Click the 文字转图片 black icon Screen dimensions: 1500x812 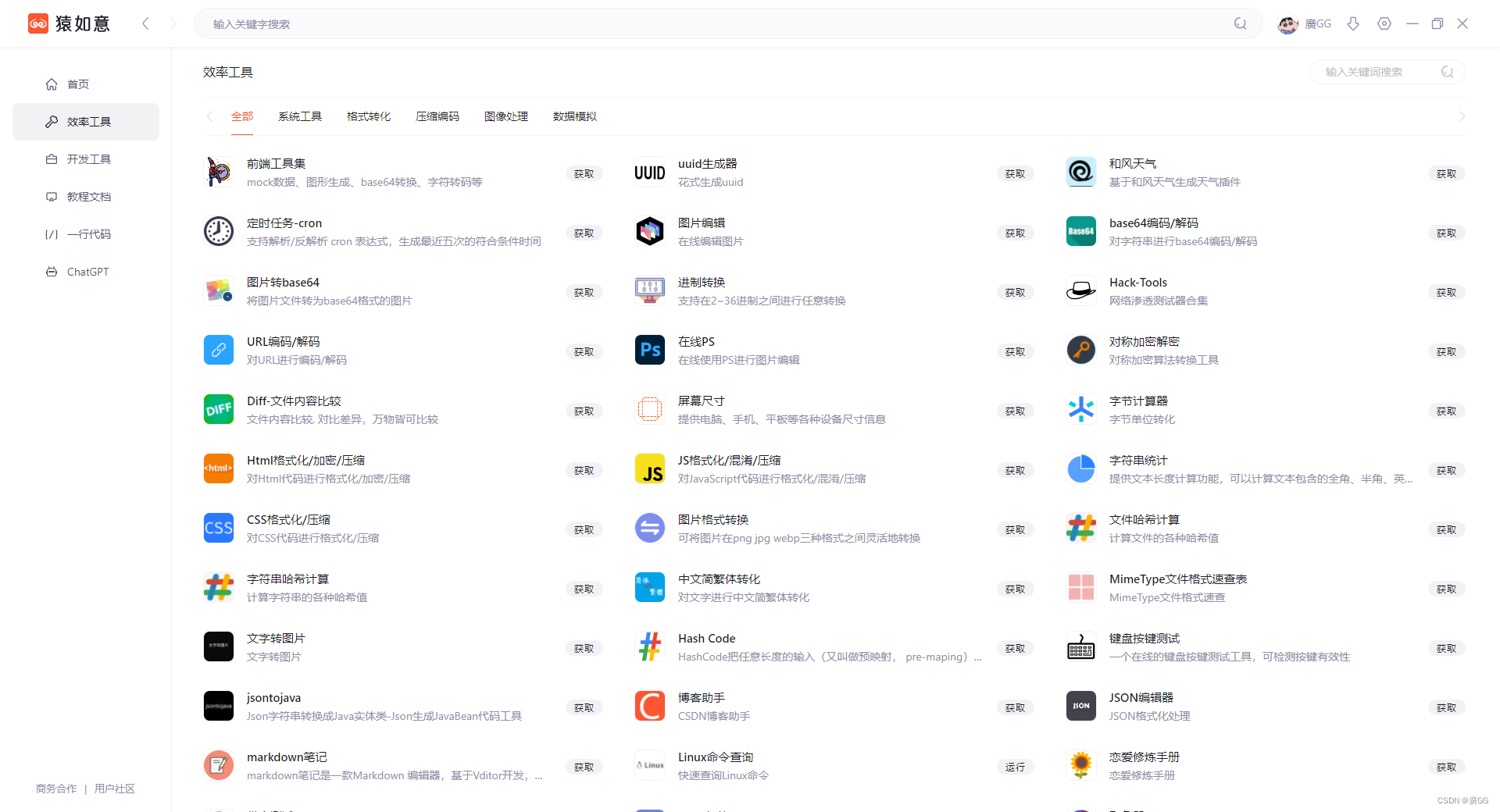click(219, 647)
